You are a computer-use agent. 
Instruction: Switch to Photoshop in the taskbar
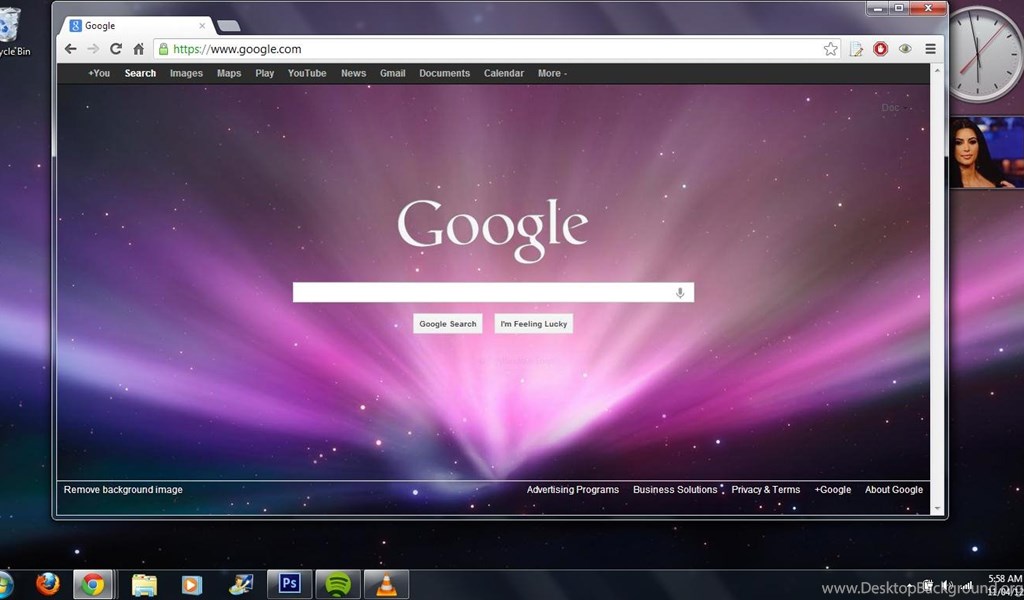(x=289, y=584)
